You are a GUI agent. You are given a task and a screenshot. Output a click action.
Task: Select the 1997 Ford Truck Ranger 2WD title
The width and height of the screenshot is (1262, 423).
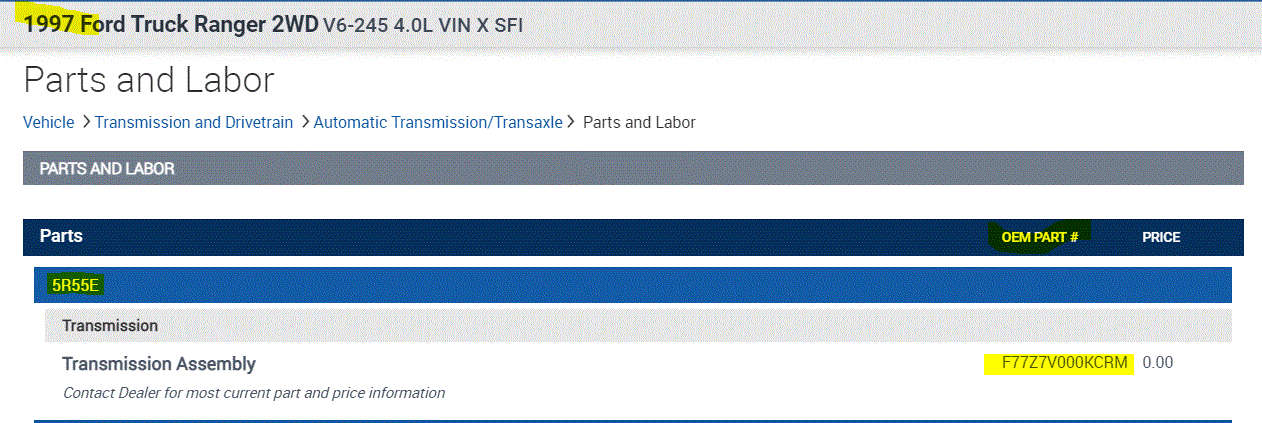point(169,24)
